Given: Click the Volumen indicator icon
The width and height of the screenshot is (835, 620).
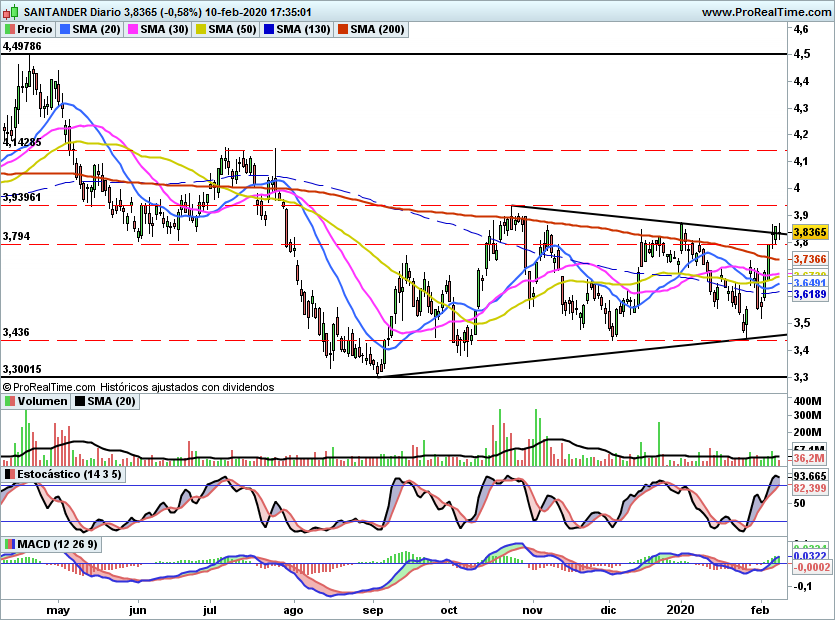Looking at the screenshot, I should click(x=10, y=401).
